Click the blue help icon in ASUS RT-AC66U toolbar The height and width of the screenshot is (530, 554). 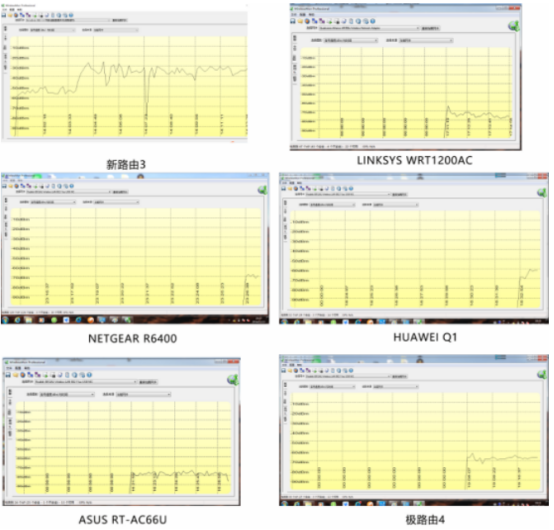(x=89, y=375)
